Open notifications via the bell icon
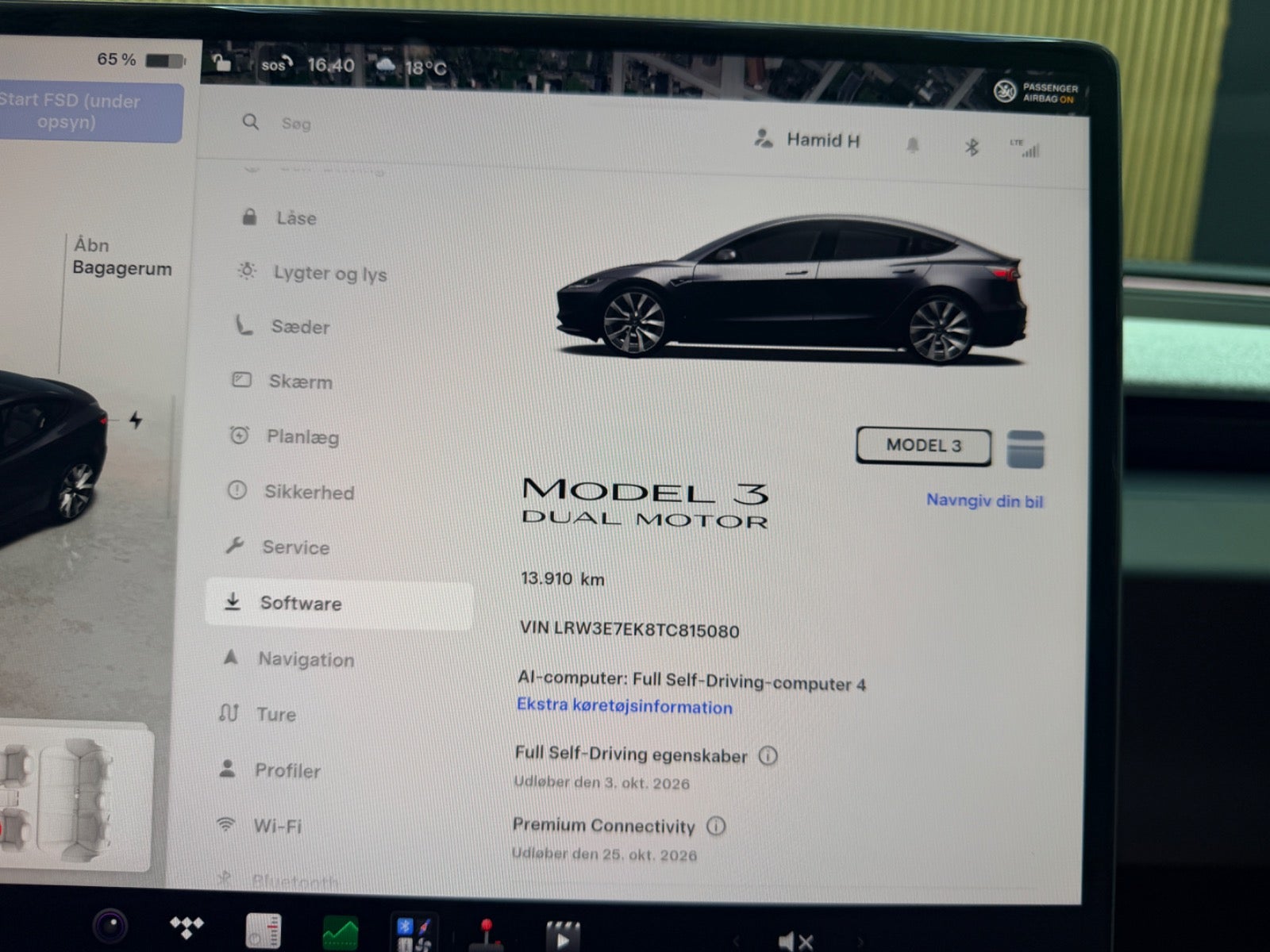The image size is (1270, 952). (913, 145)
